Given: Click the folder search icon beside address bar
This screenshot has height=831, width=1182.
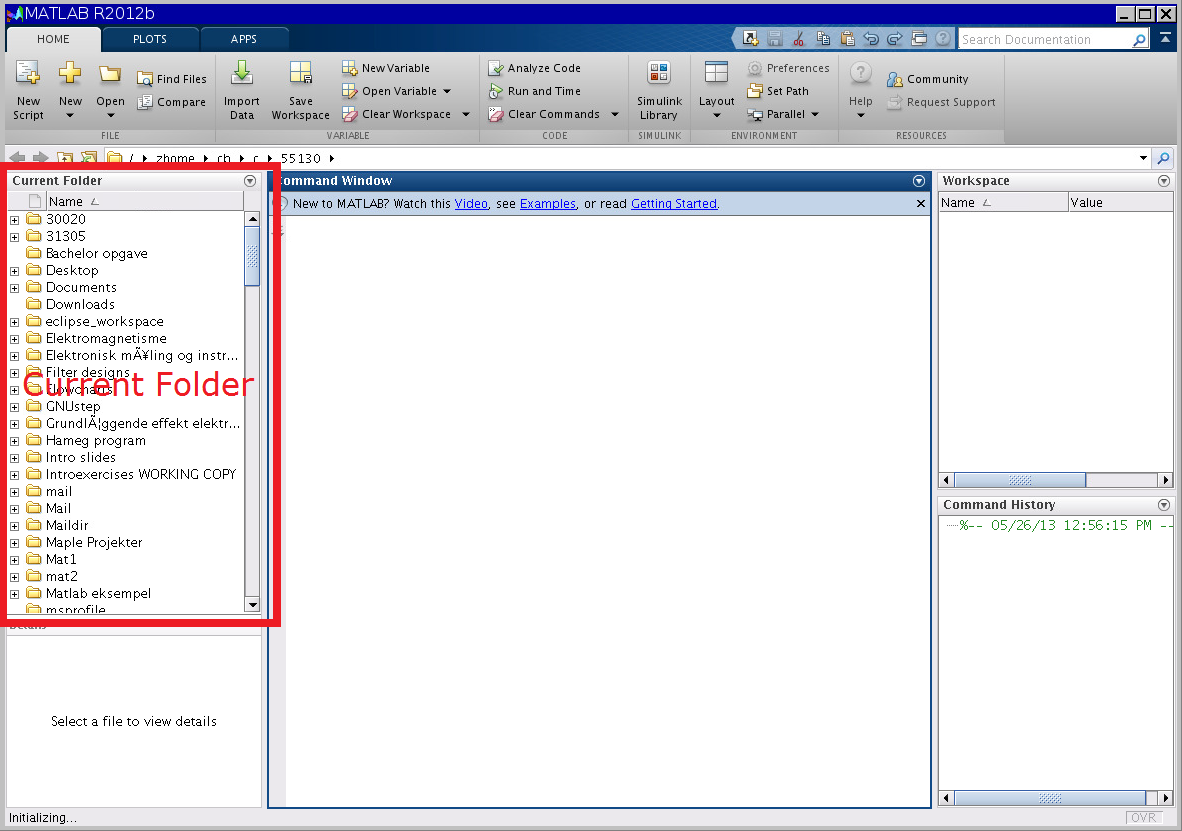Looking at the screenshot, I should click(x=1163, y=158).
